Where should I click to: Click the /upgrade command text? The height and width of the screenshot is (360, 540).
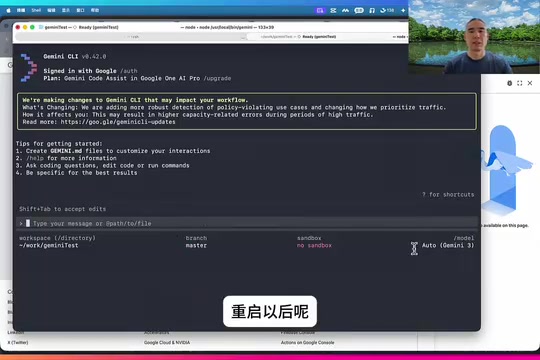[x=217, y=79]
